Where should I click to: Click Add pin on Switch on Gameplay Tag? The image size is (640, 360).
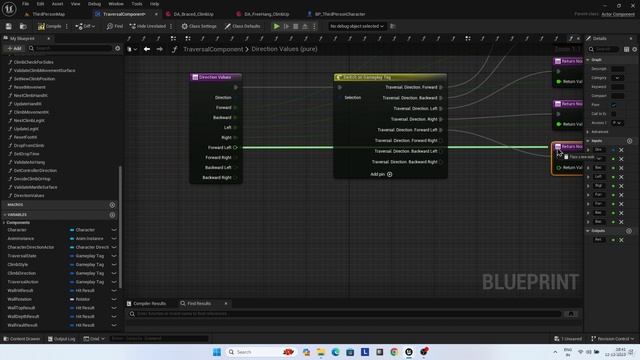click(381, 174)
